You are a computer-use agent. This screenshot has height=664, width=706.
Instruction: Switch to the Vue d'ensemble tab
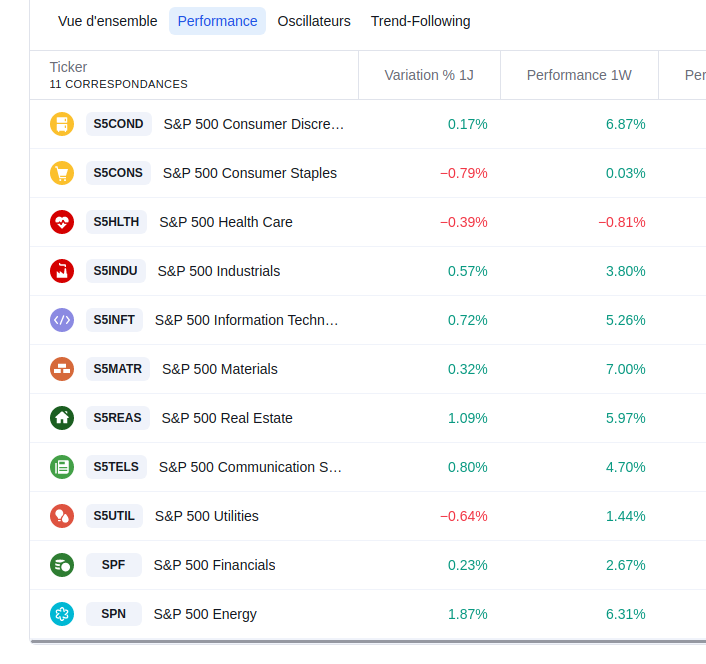[x=107, y=21]
